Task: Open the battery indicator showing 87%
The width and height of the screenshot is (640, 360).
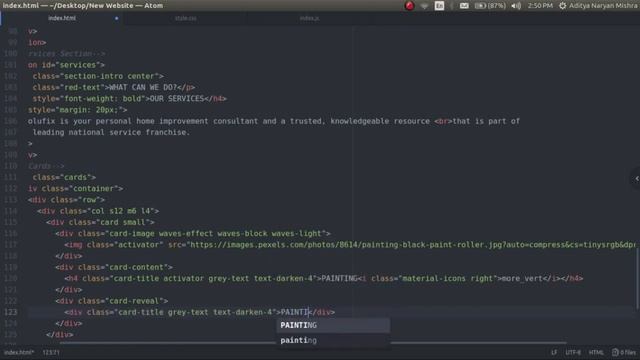Action: [x=490, y=6]
